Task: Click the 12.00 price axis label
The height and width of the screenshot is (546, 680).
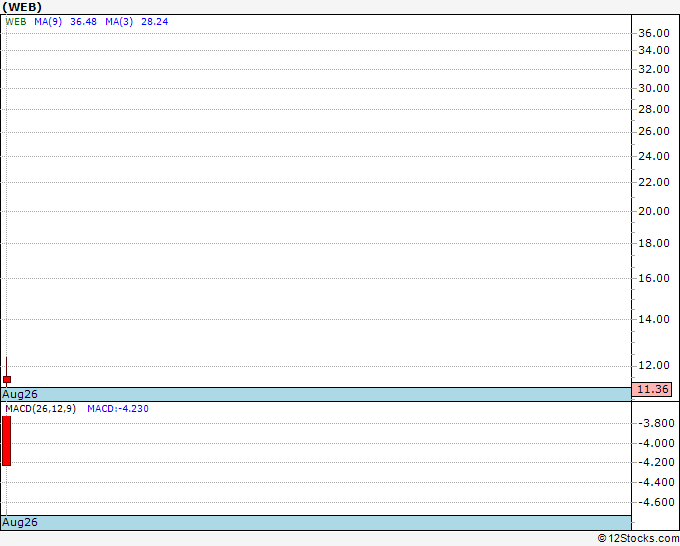Action: (654, 366)
